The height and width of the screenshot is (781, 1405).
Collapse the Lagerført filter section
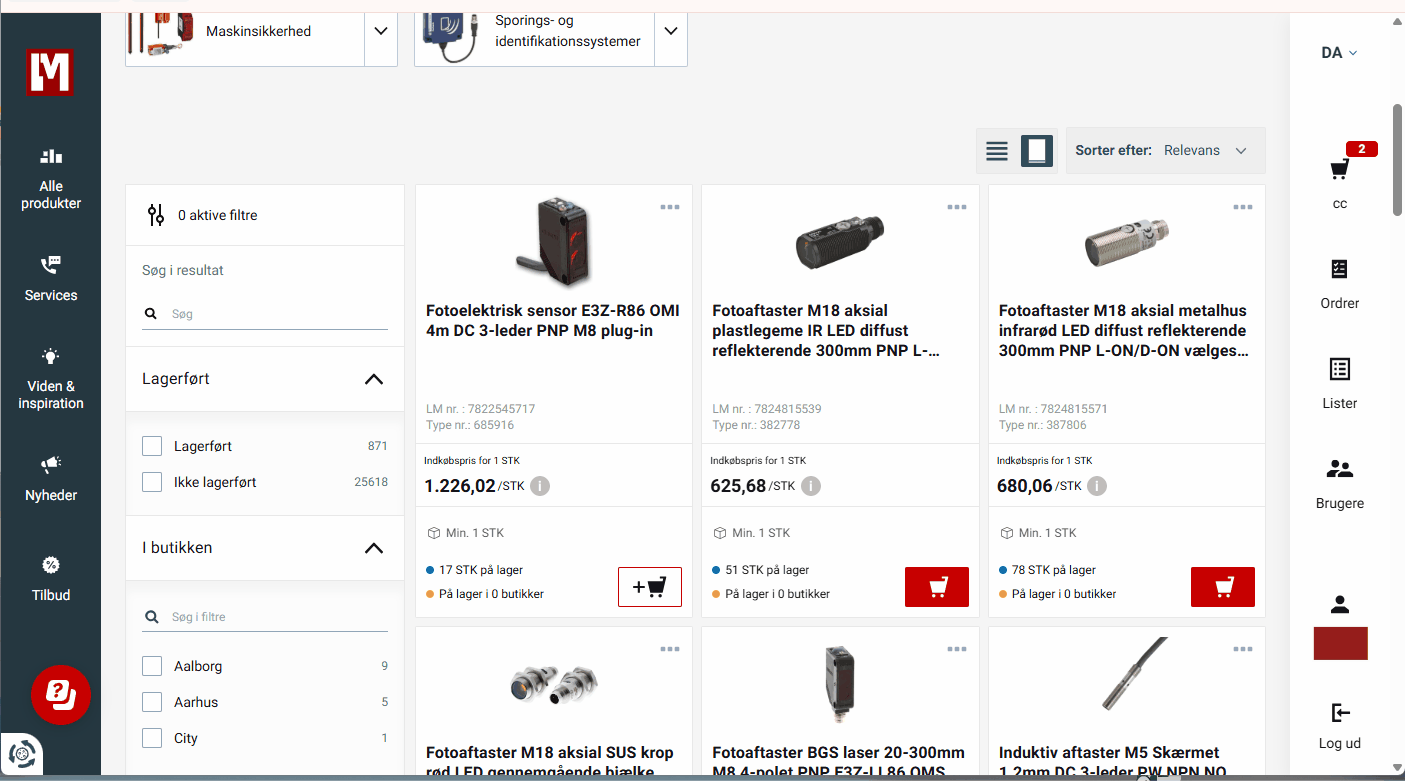(373, 379)
